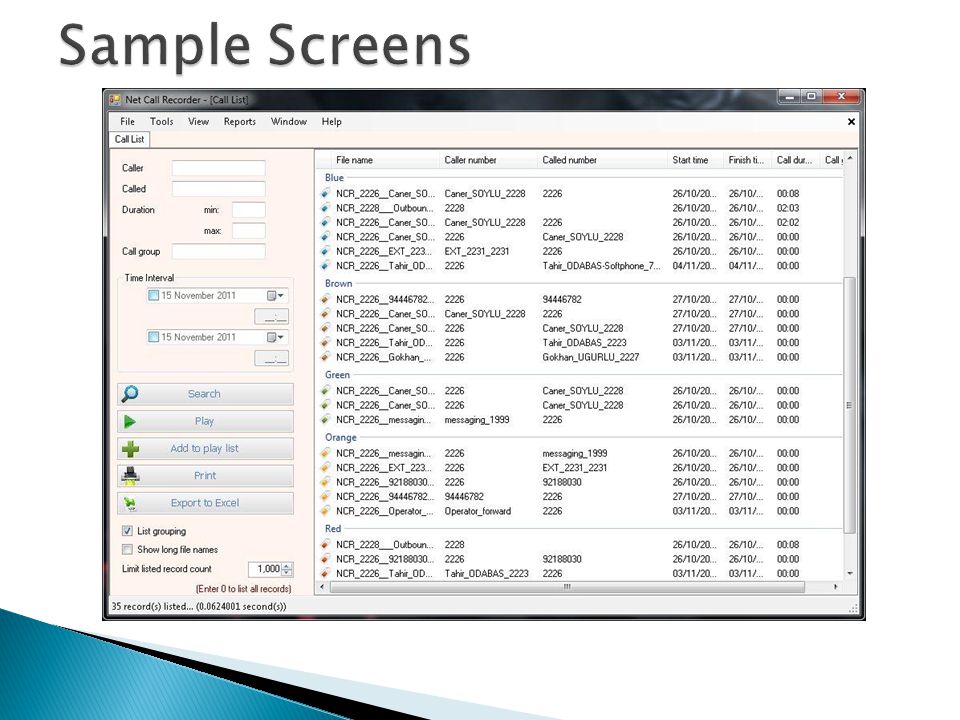Click the time button below the second date
The height and width of the screenshot is (720, 960).
(271, 358)
